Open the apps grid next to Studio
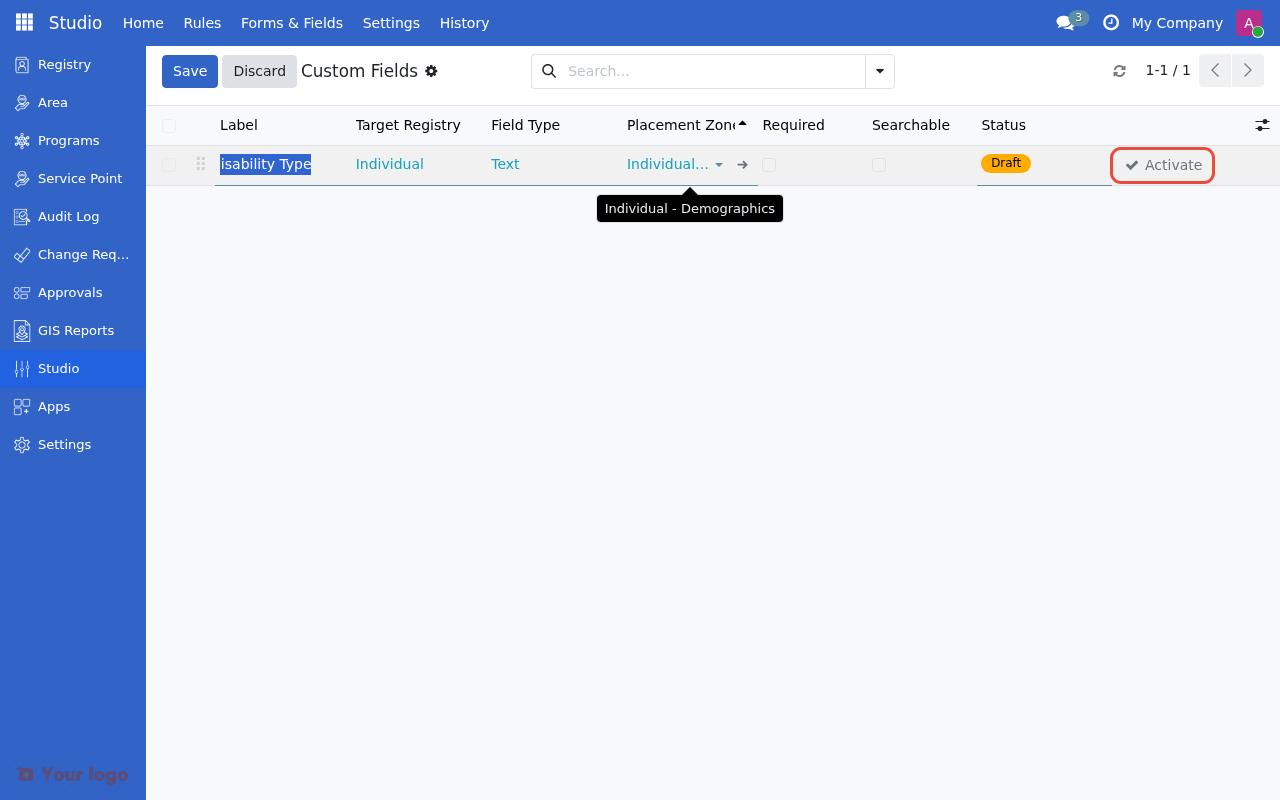Viewport: 1280px width, 800px height. point(22,22)
